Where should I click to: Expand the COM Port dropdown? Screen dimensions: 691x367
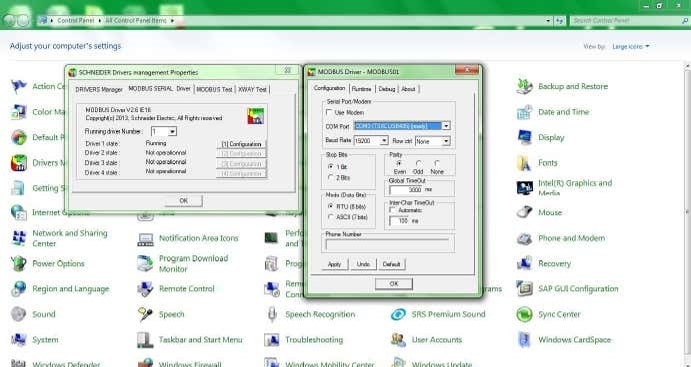(446, 126)
